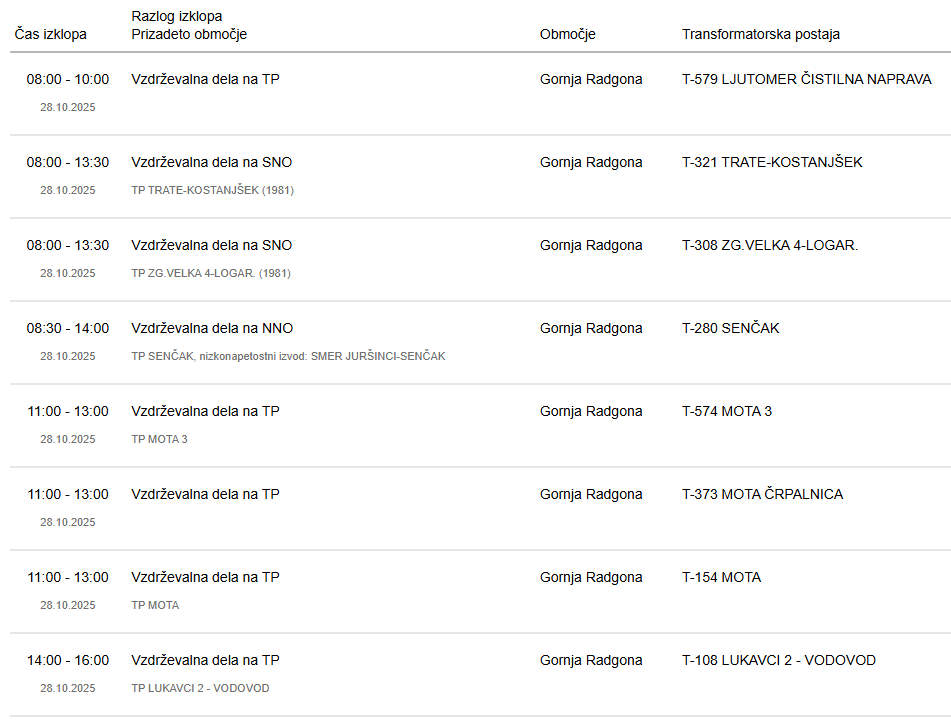The width and height of the screenshot is (951, 728).
Task: Select the 14:00 - 16:00 outage time
Action: tap(68, 660)
